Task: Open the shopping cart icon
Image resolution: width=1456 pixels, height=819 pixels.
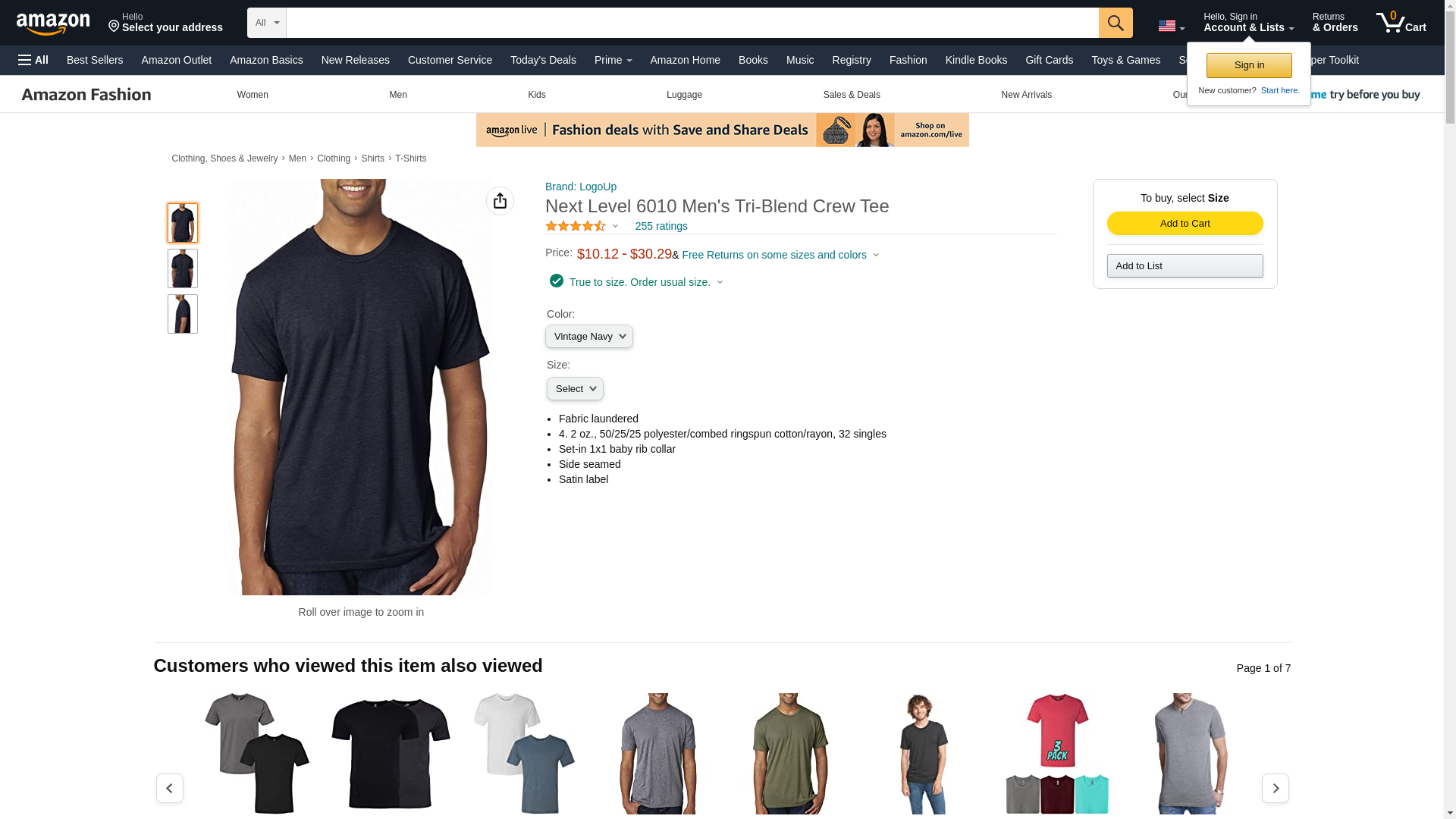Action: (x=1401, y=22)
